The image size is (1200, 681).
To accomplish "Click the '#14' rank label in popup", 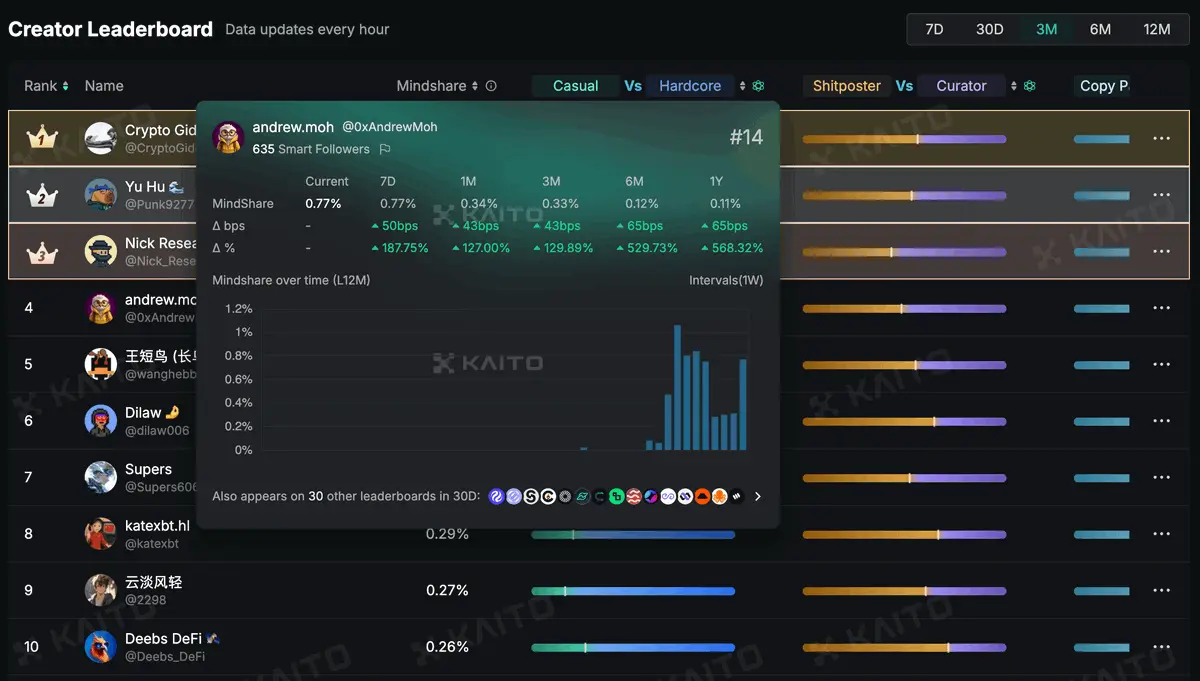I will pos(746,137).
